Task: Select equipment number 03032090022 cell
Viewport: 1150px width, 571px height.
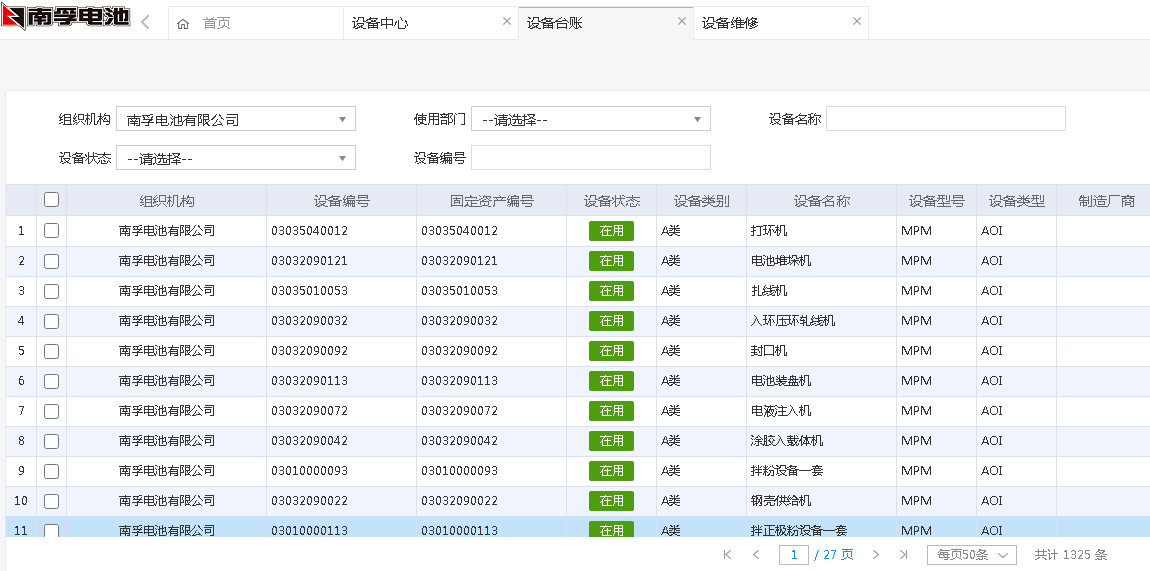Action: click(x=341, y=501)
